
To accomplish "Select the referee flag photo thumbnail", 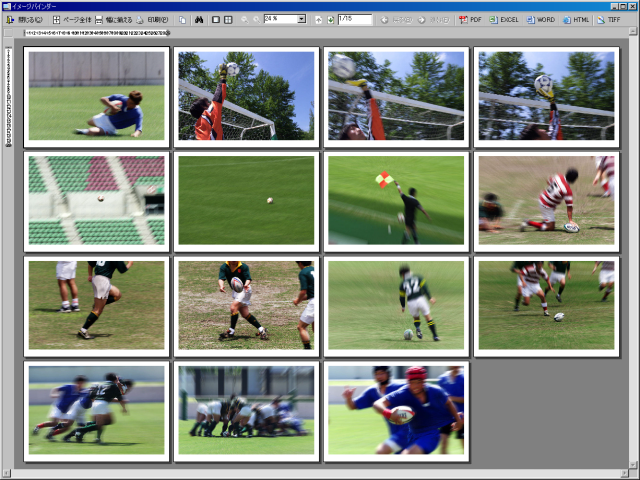I will click(396, 200).
